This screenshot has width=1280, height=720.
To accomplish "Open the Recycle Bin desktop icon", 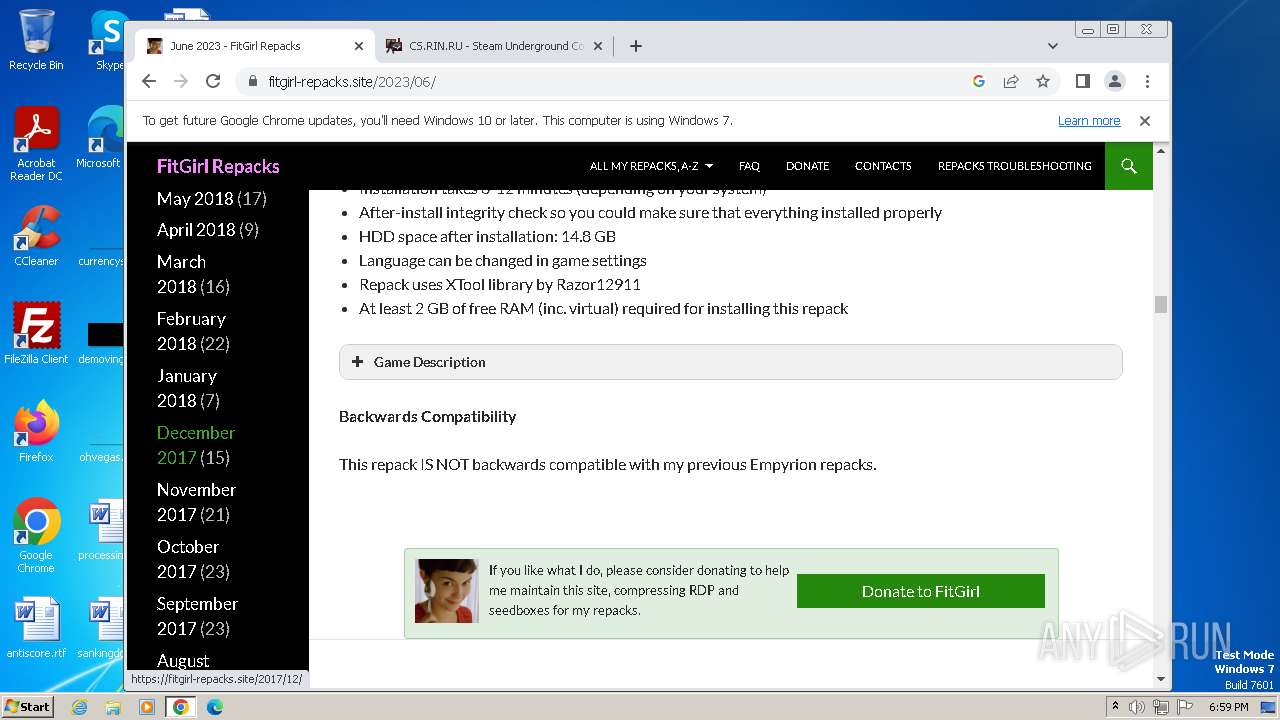I will 36,40.
